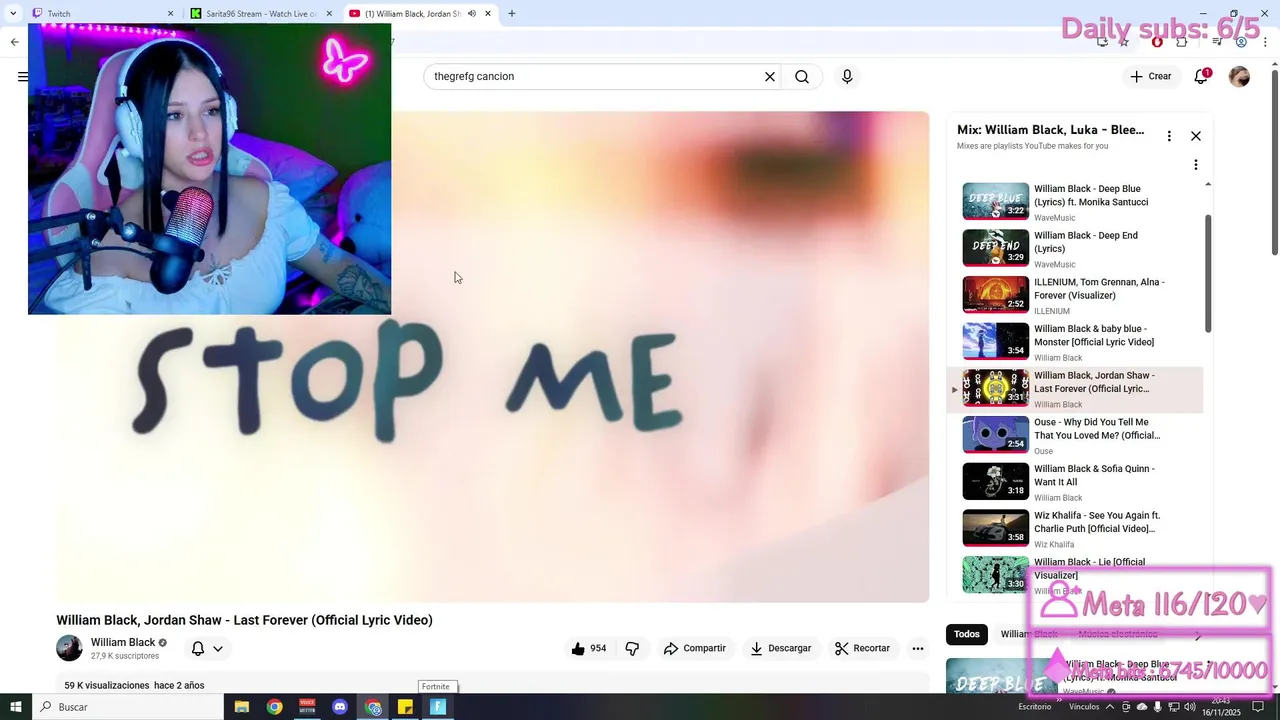Like the Last Forever video
This screenshot has width=1280, height=720.
[x=588, y=648]
